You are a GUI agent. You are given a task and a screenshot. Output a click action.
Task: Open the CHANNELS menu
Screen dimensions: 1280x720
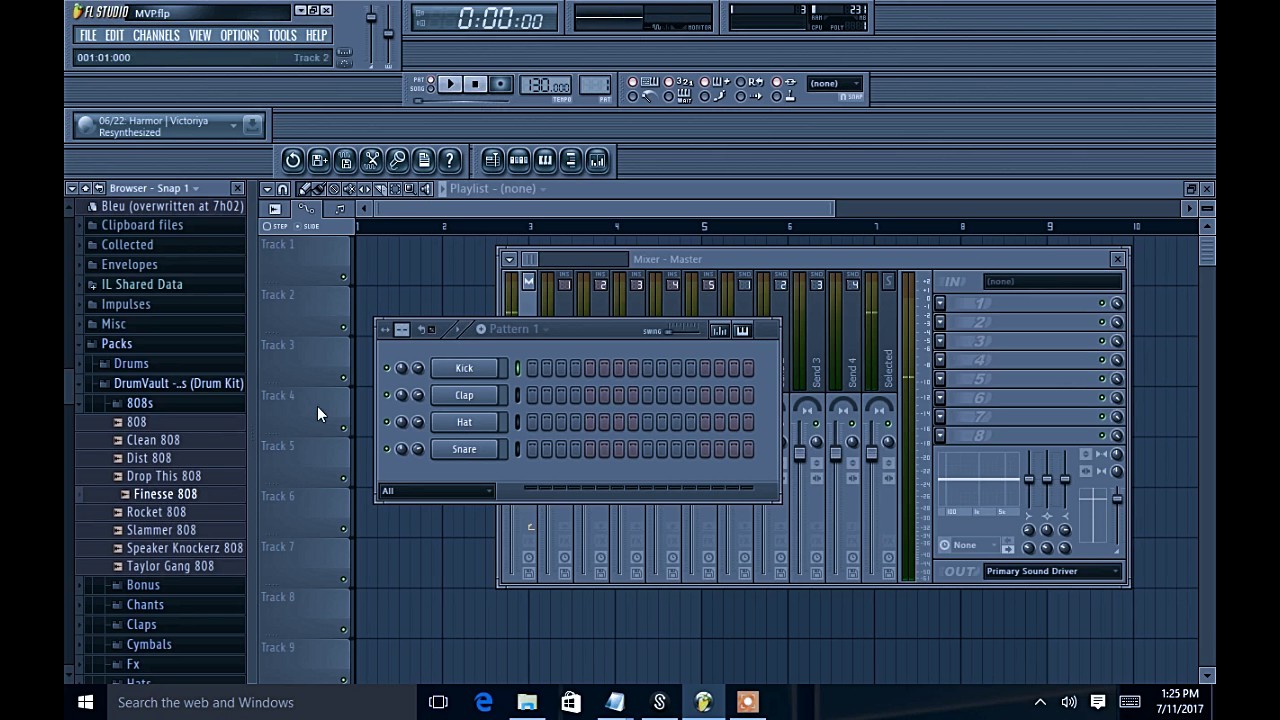pos(157,35)
